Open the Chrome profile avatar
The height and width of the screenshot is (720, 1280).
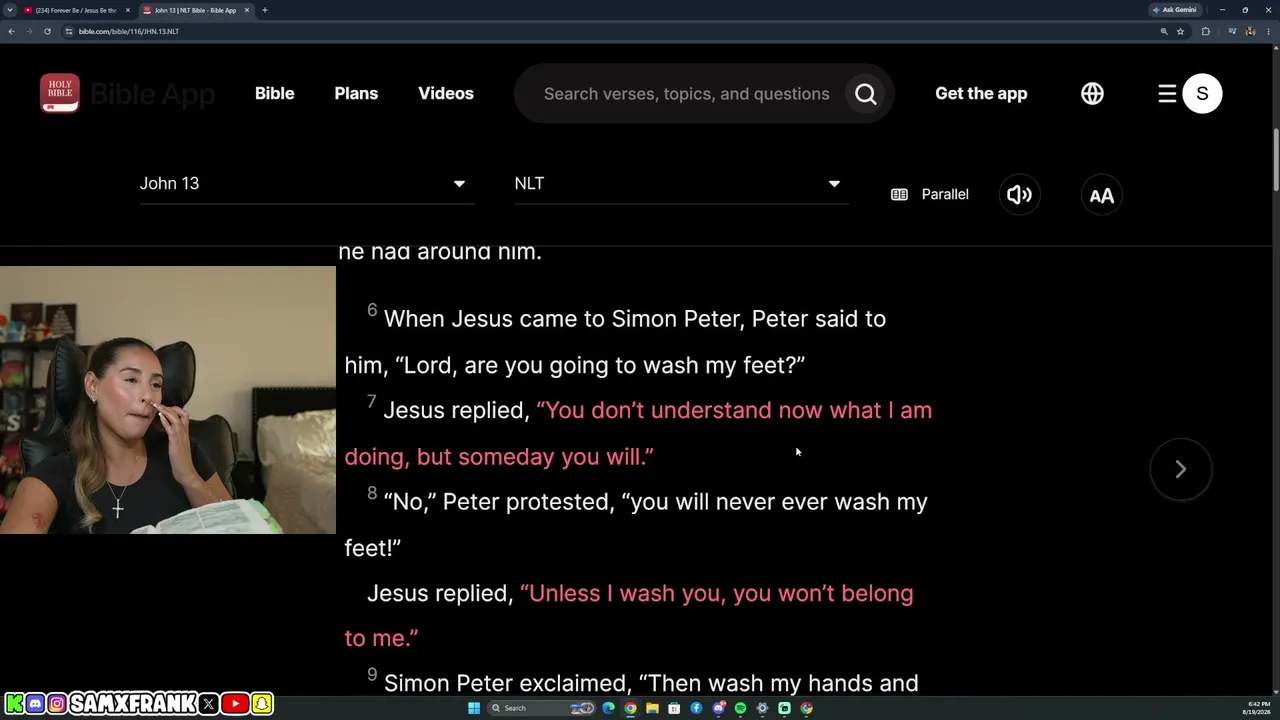click(1250, 31)
